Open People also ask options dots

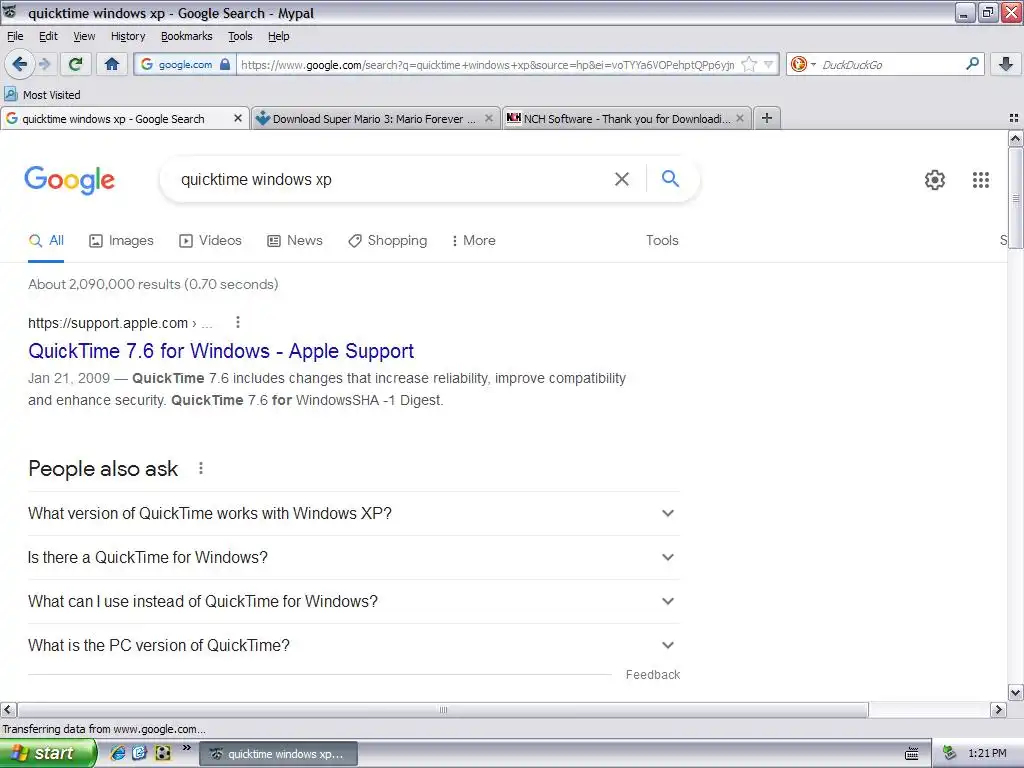tap(200, 468)
